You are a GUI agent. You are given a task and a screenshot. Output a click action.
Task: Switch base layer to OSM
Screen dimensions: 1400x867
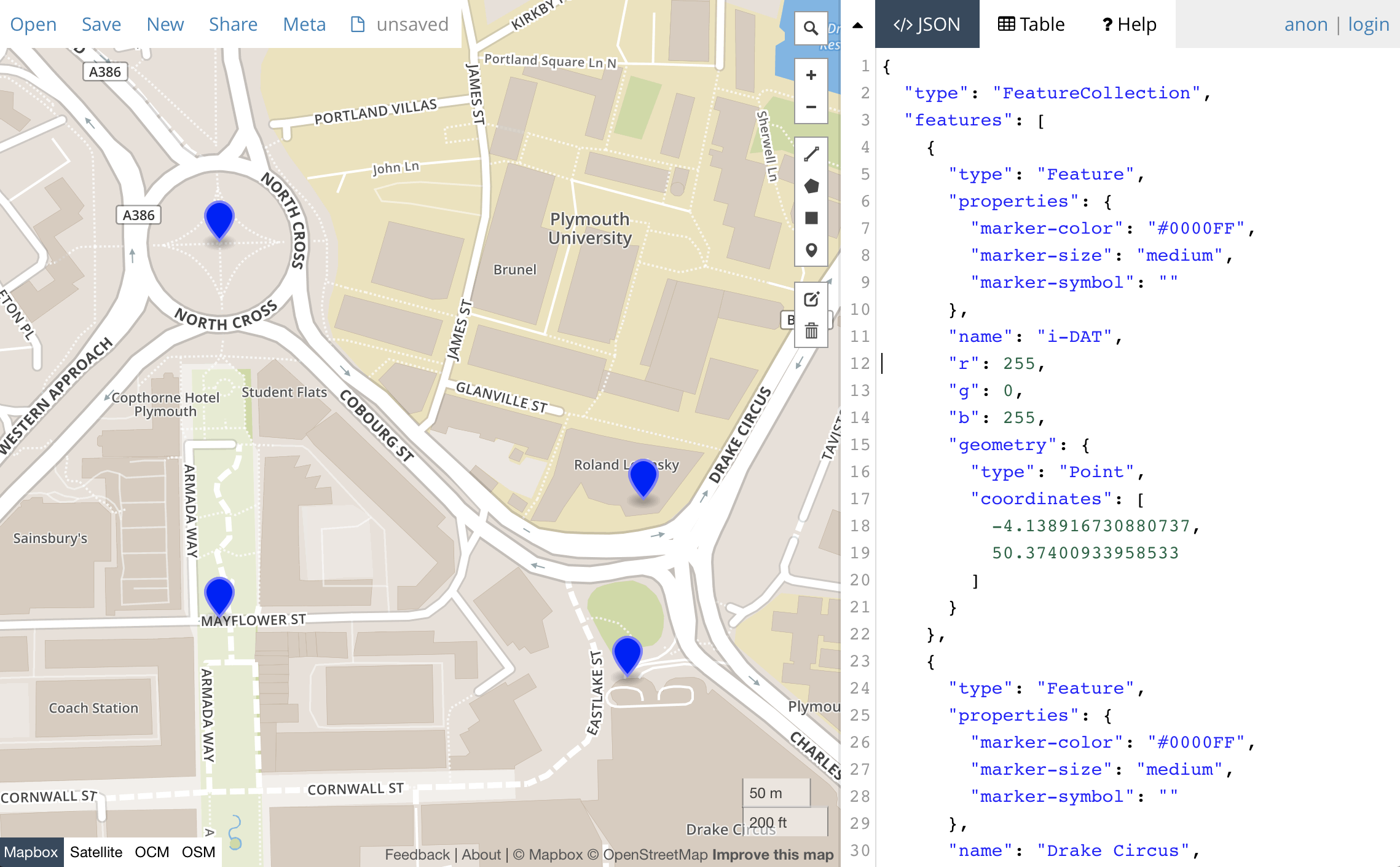pyautogui.click(x=198, y=852)
